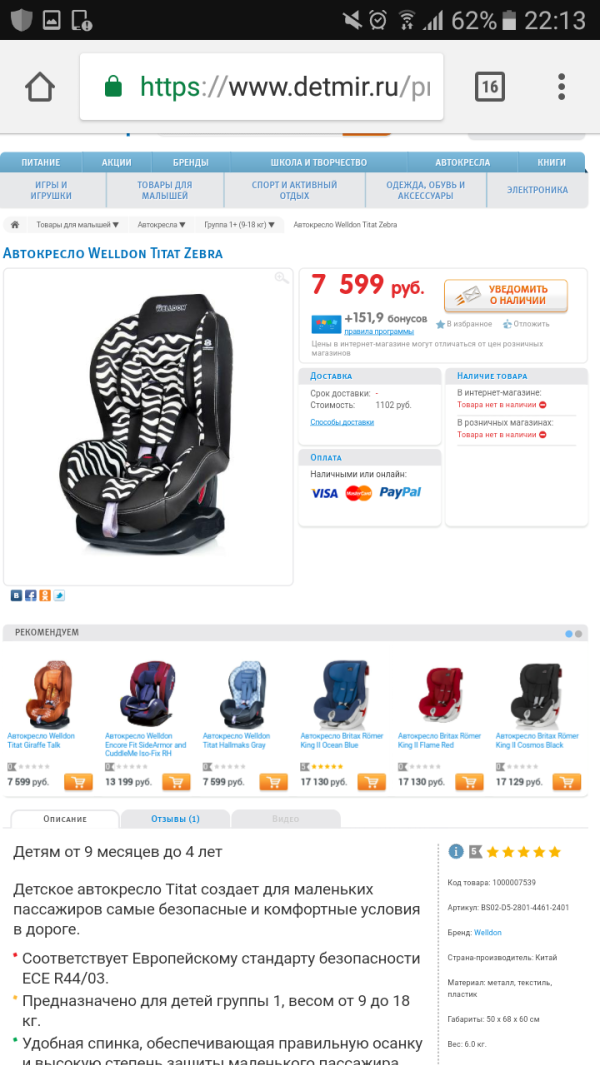The image size is (600, 1065).
Task: Open the Способы доставки link
Action: pyautogui.click(x=342, y=422)
